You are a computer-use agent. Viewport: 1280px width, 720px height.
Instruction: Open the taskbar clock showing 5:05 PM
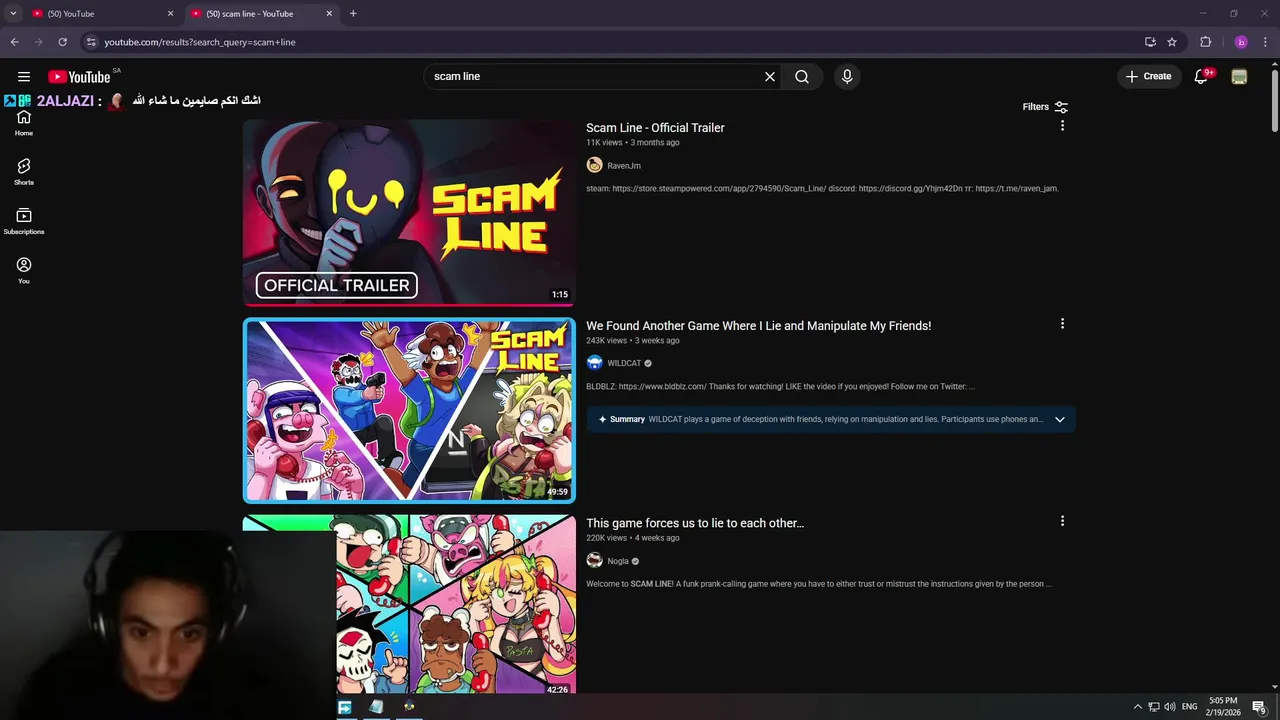point(1223,707)
